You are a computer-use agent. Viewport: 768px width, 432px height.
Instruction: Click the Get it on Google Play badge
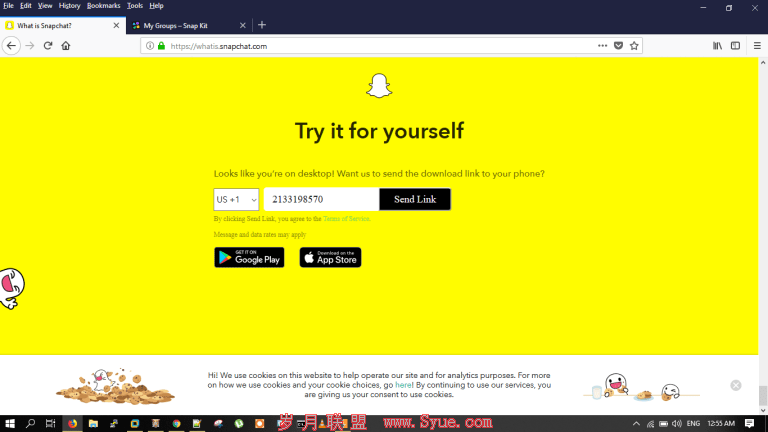[249, 258]
